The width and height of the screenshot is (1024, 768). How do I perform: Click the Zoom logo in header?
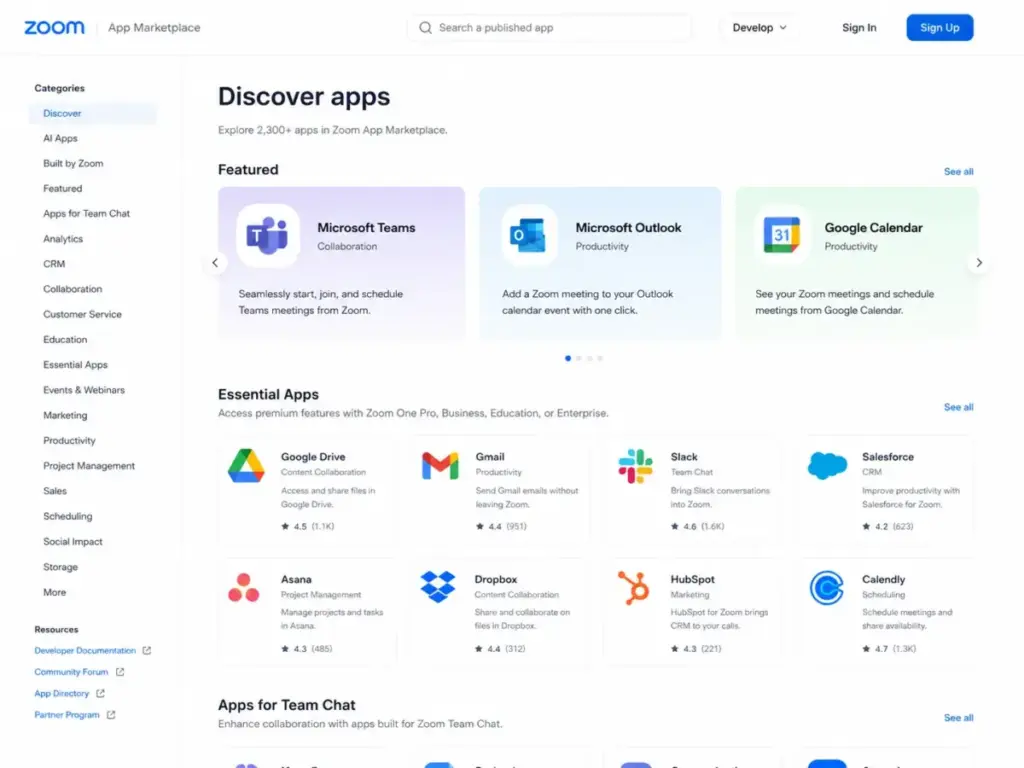pos(54,27)
